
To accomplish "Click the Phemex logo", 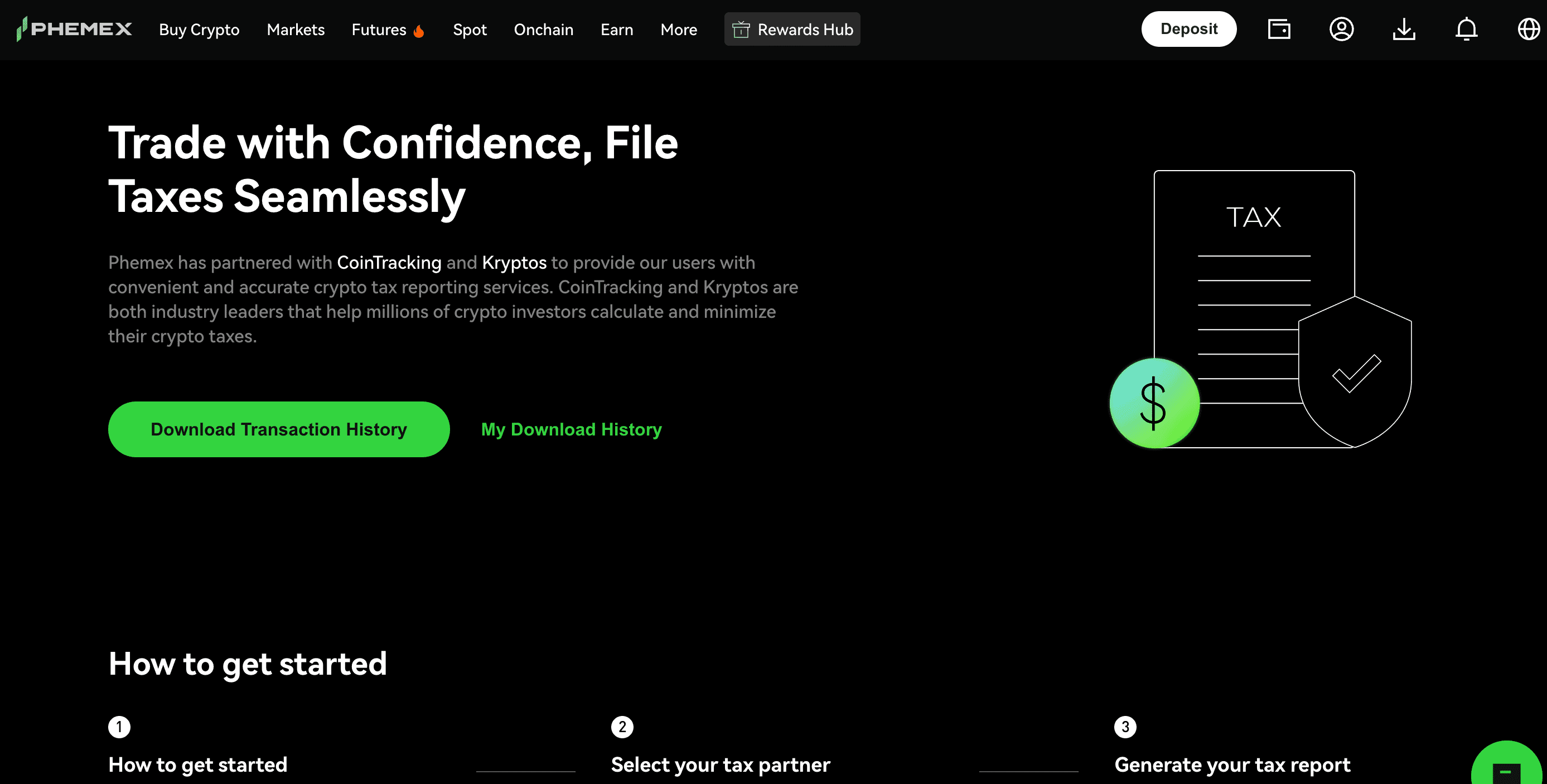I will point(75,29).
